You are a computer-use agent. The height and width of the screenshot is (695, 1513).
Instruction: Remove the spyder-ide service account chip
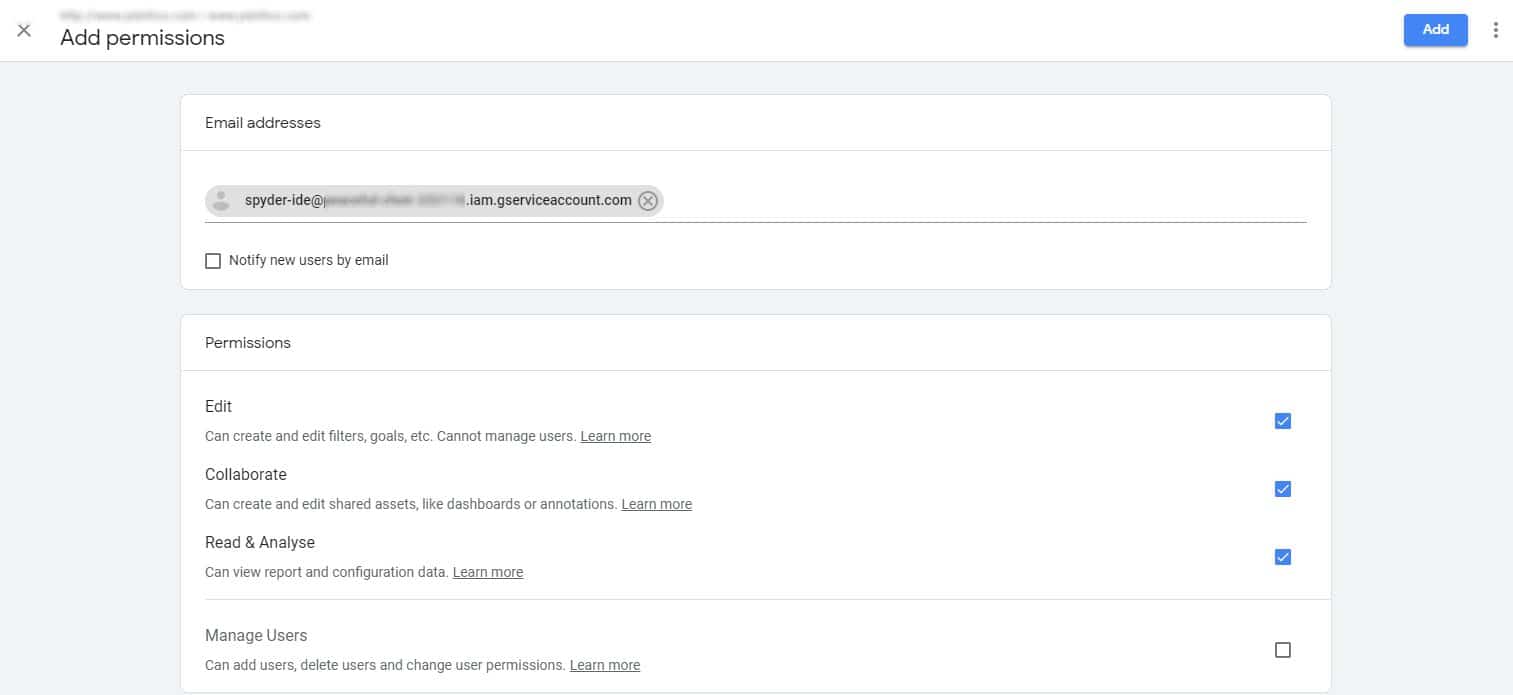[647, 200]
